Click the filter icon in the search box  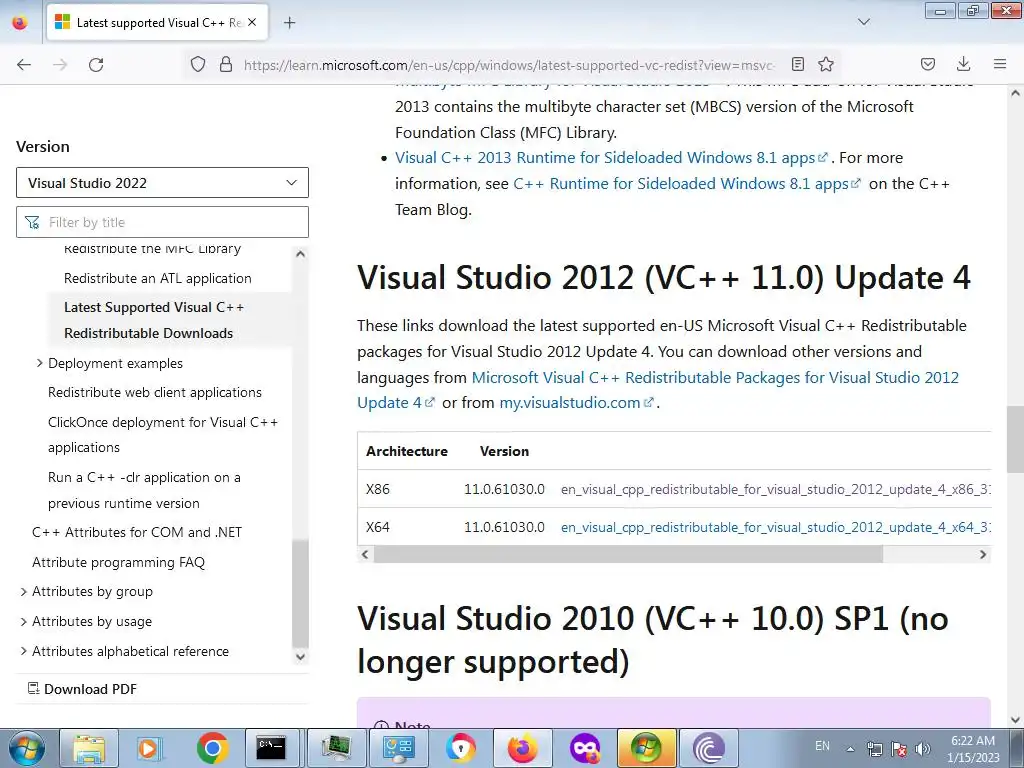[32, 223]
